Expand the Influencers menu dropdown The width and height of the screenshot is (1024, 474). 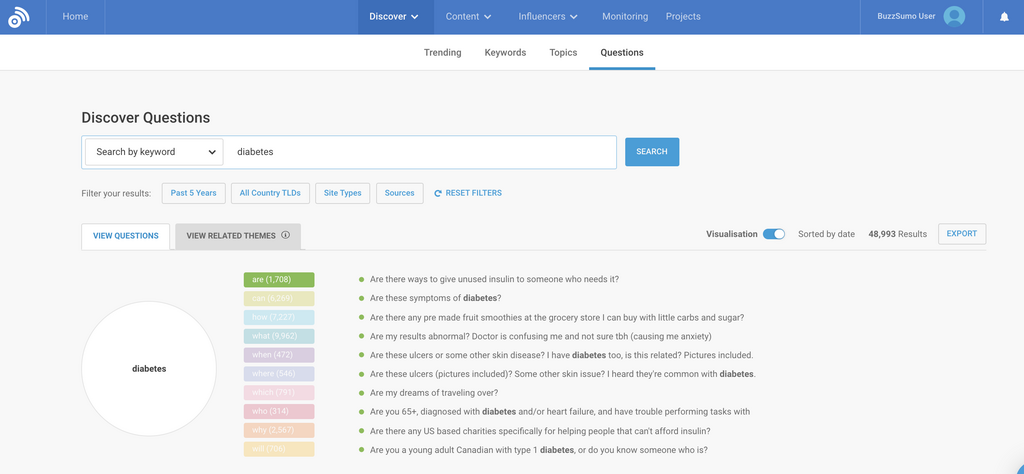tap(548, 17)
